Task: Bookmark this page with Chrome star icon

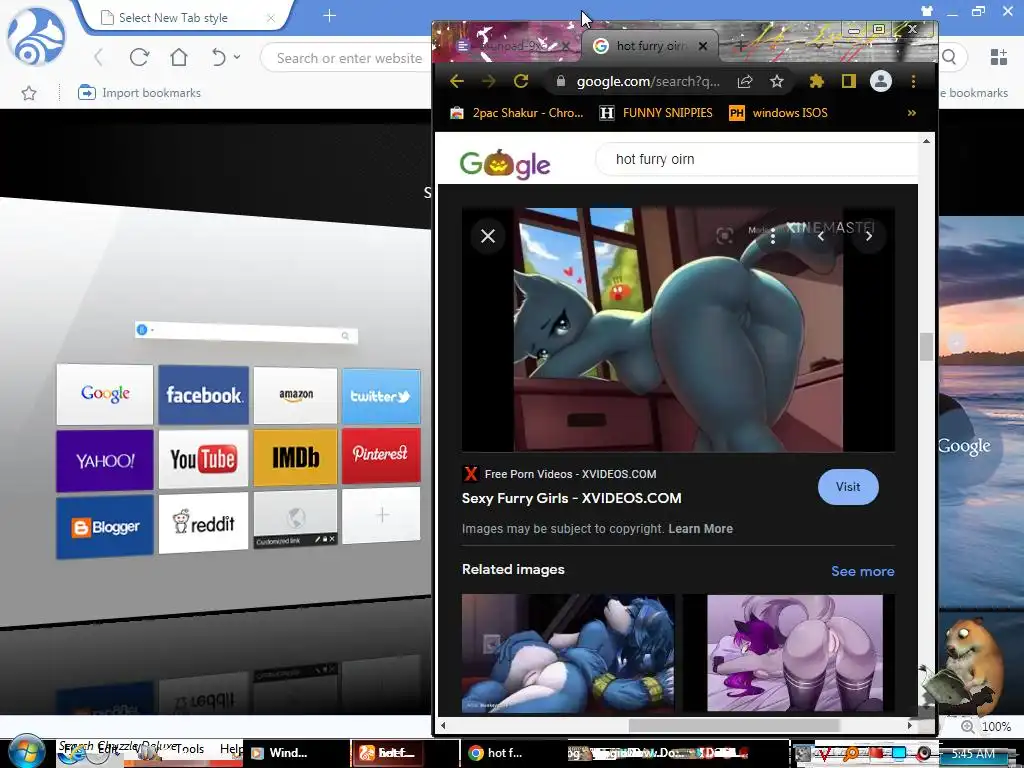Action: 776,81
